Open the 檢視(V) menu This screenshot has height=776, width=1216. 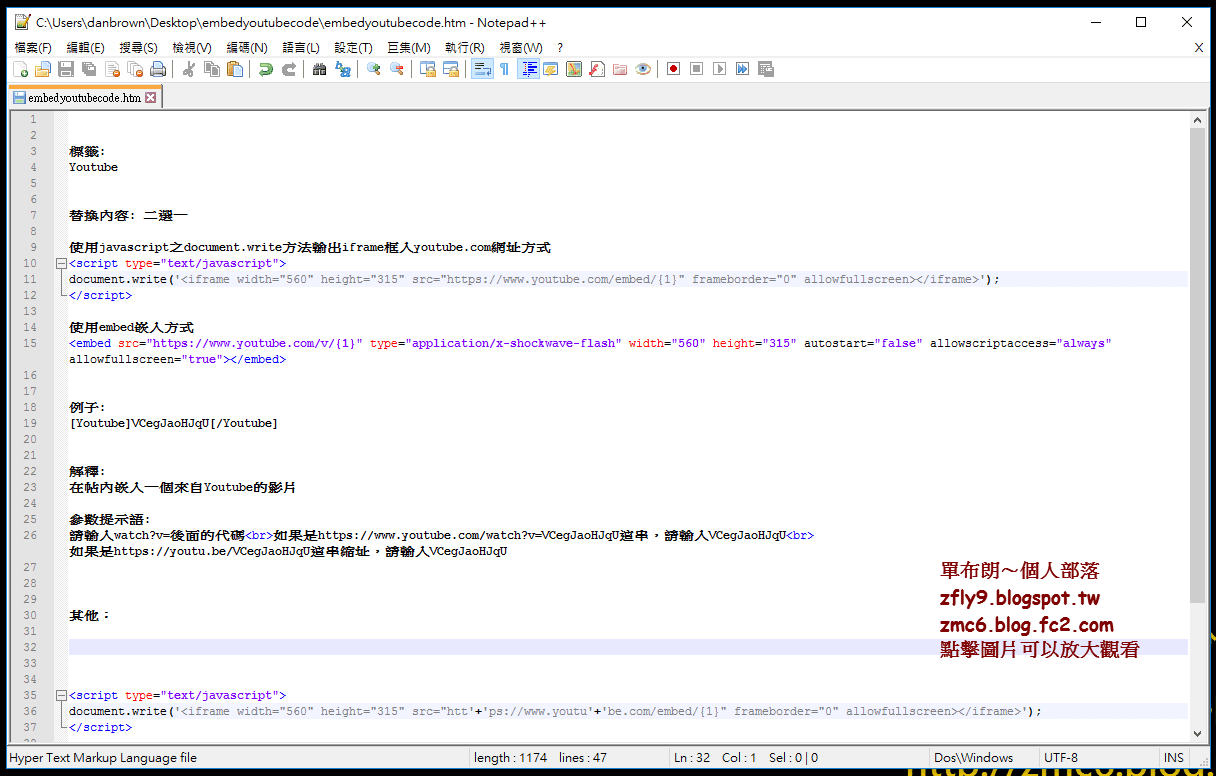pos(192,47)
